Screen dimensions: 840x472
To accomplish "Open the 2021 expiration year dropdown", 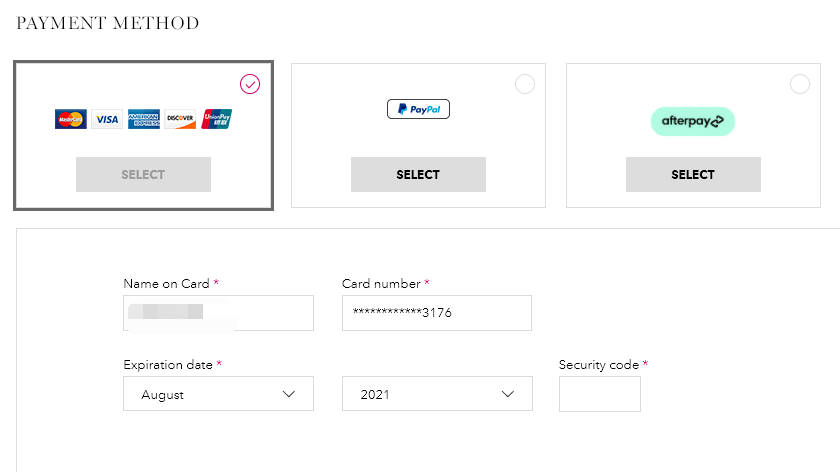I will point(437,394).
